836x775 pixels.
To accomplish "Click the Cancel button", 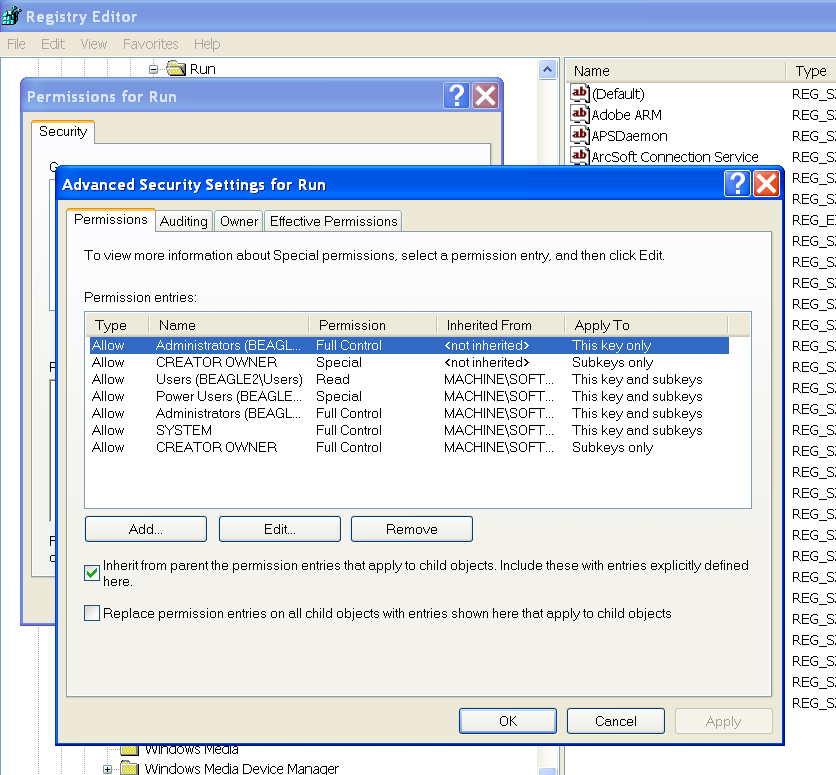I will 616,721.
